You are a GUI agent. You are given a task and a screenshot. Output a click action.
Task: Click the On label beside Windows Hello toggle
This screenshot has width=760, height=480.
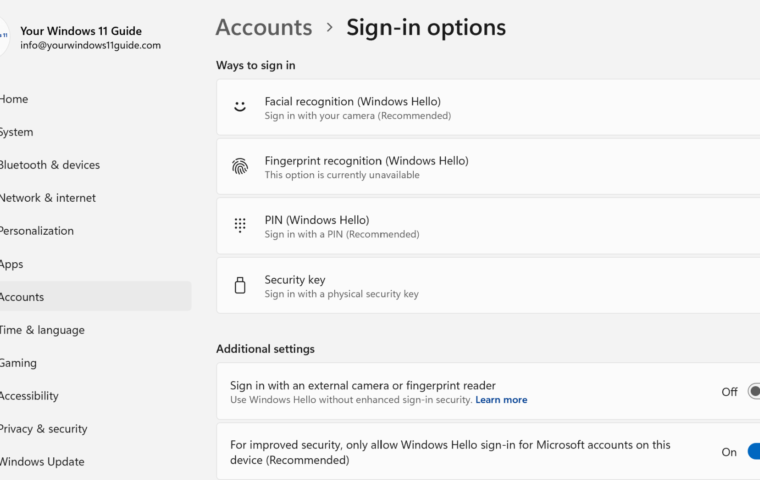[728, 452]
